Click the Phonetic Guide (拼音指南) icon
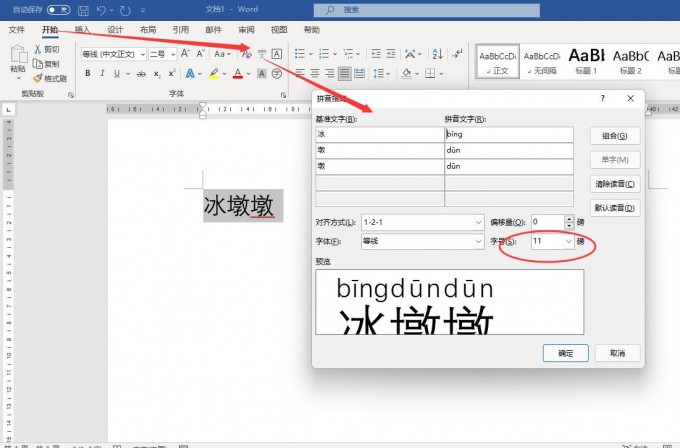Image resolution: width=680 pixels, height=448 pixels. coord(262,54)
